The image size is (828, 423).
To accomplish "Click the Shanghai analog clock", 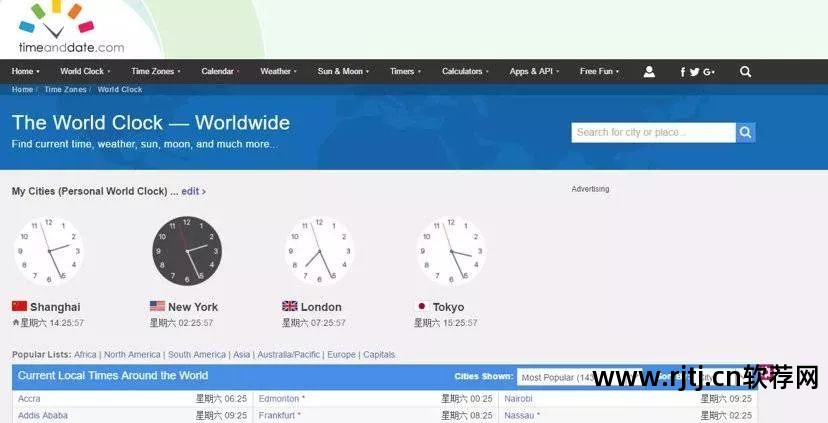I will (x=49, y=251).
